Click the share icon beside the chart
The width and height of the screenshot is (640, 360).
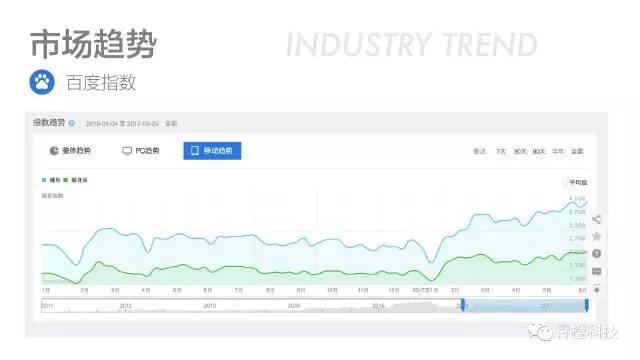[596, 219]
